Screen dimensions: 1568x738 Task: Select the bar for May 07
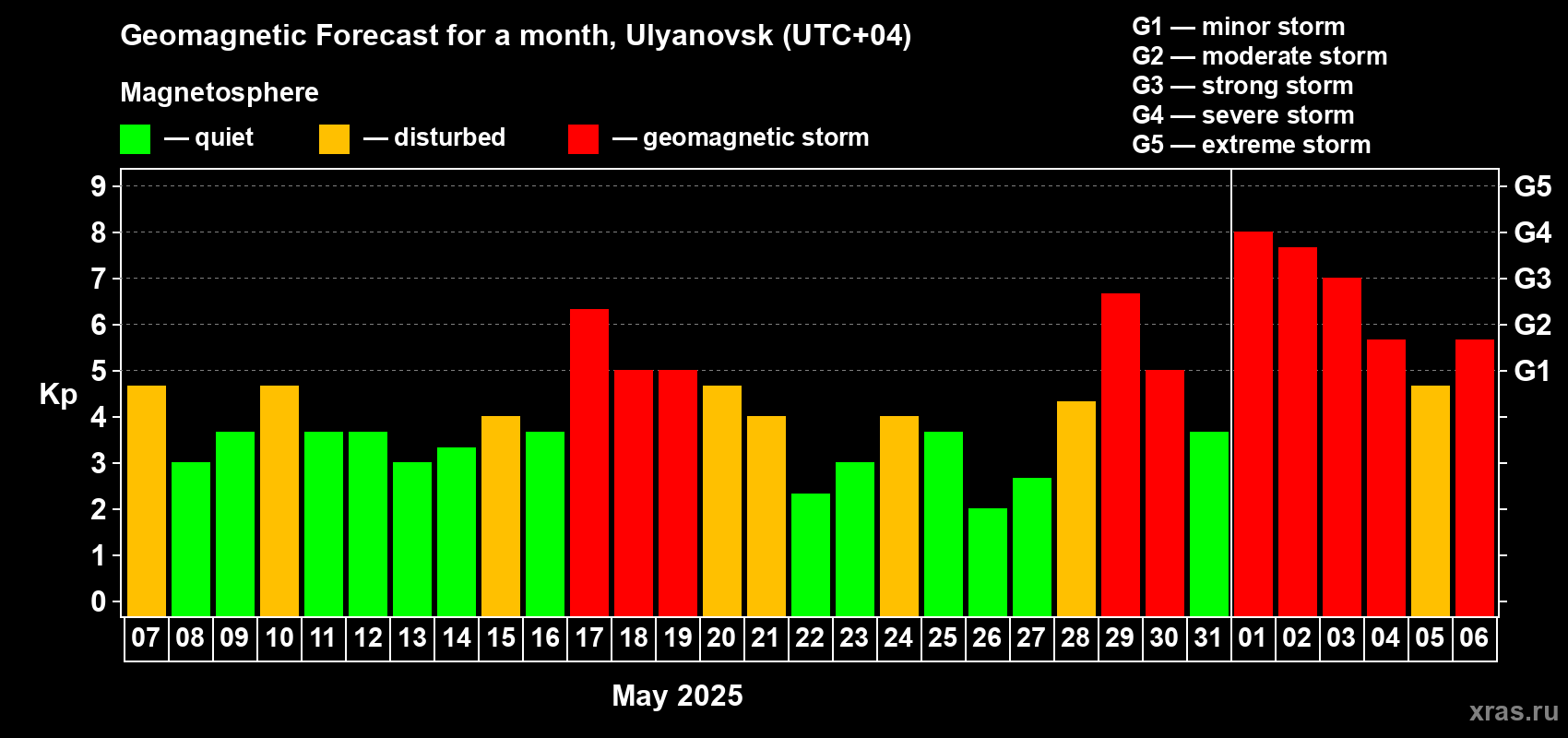(147, 501)
